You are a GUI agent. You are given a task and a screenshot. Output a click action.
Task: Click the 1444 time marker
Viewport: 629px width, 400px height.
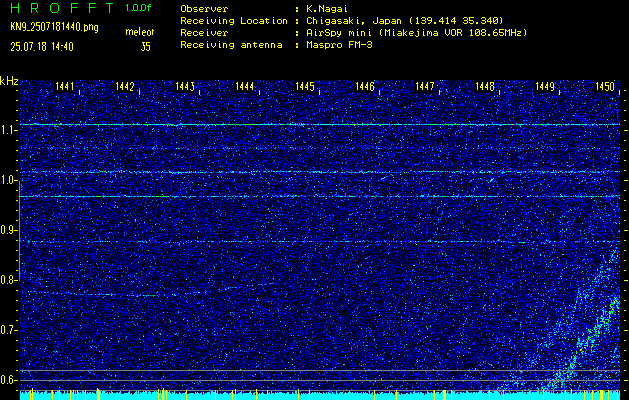click(245, 86)
